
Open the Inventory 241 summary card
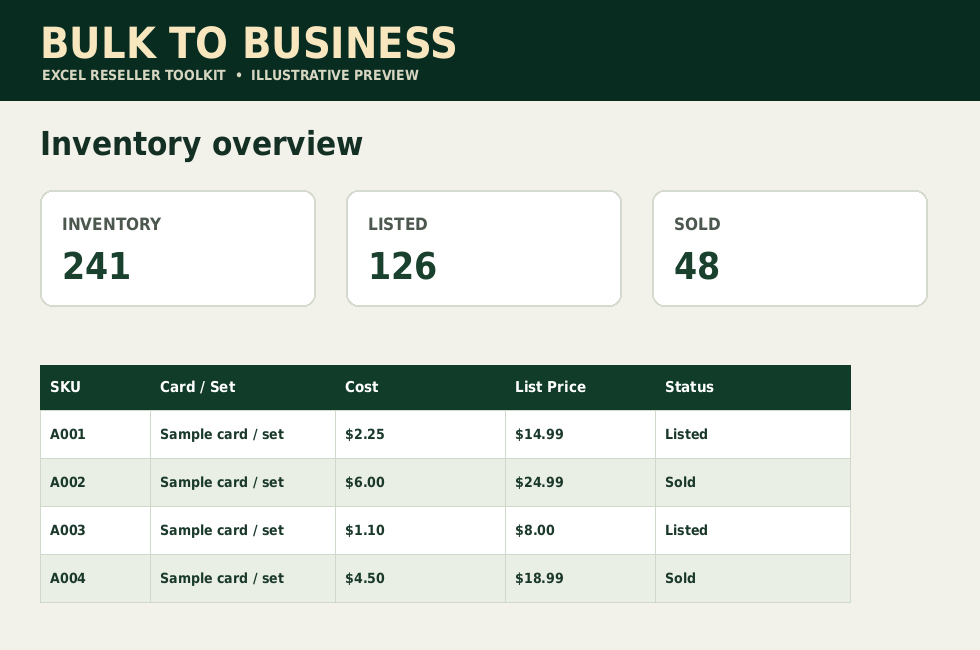pyautogui.click(x=178, y=249)
